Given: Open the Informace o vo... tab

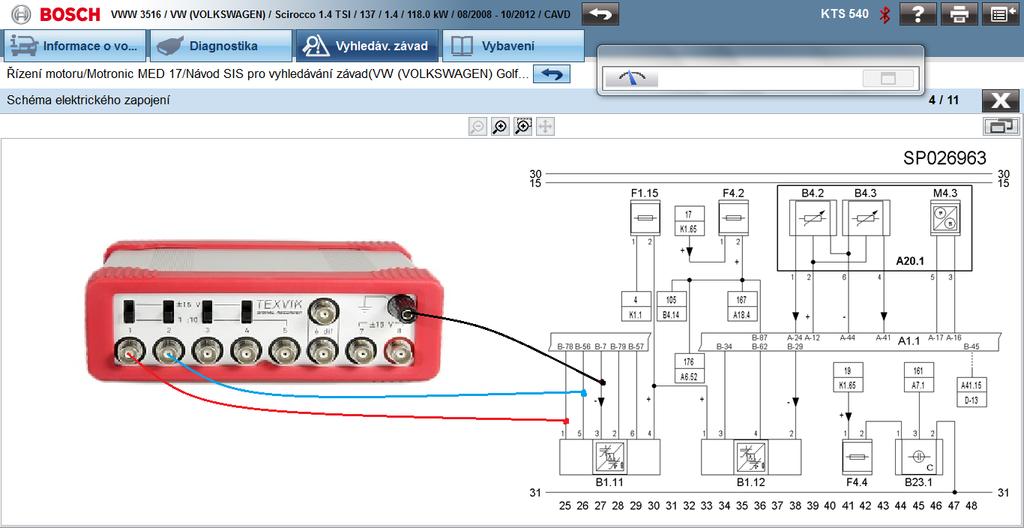Looking at the screenshot, I should [x=75, y=46].
